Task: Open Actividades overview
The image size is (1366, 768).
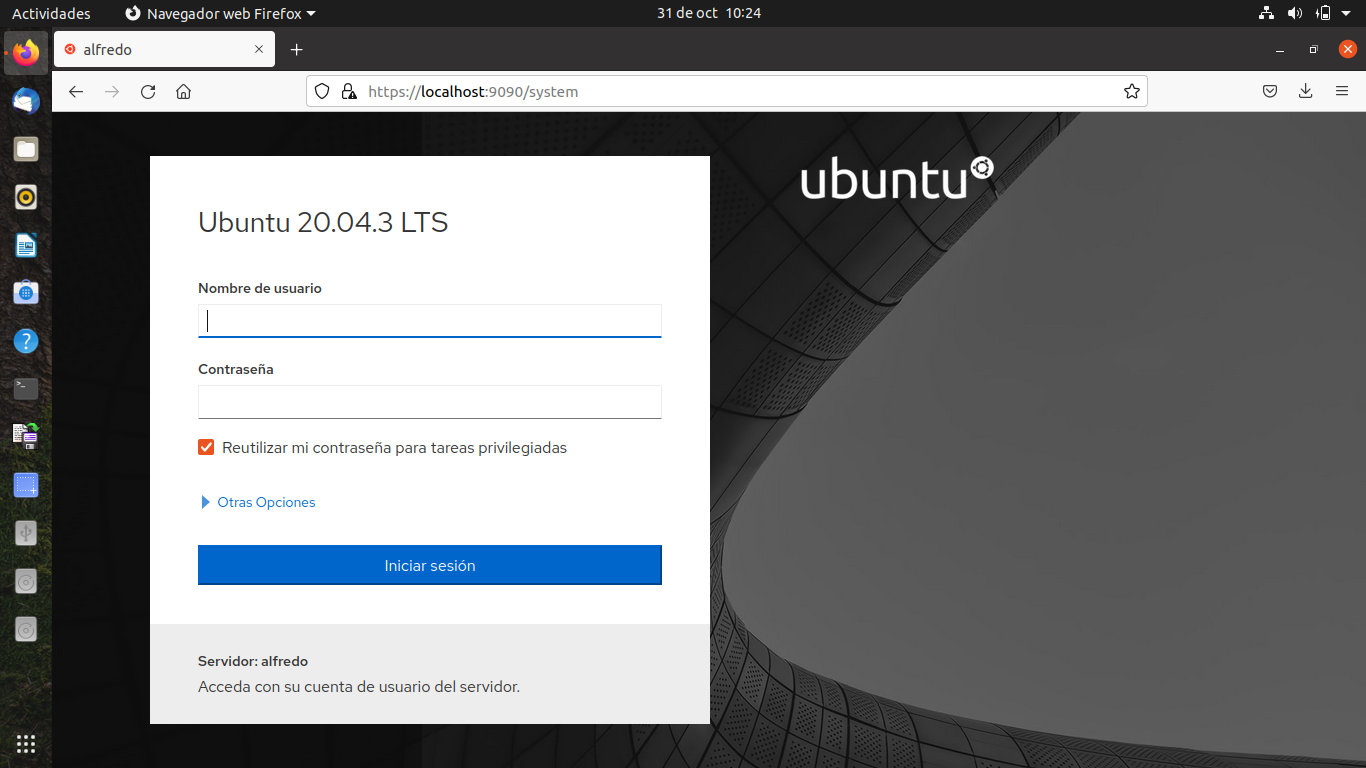Action: point(51,13)
